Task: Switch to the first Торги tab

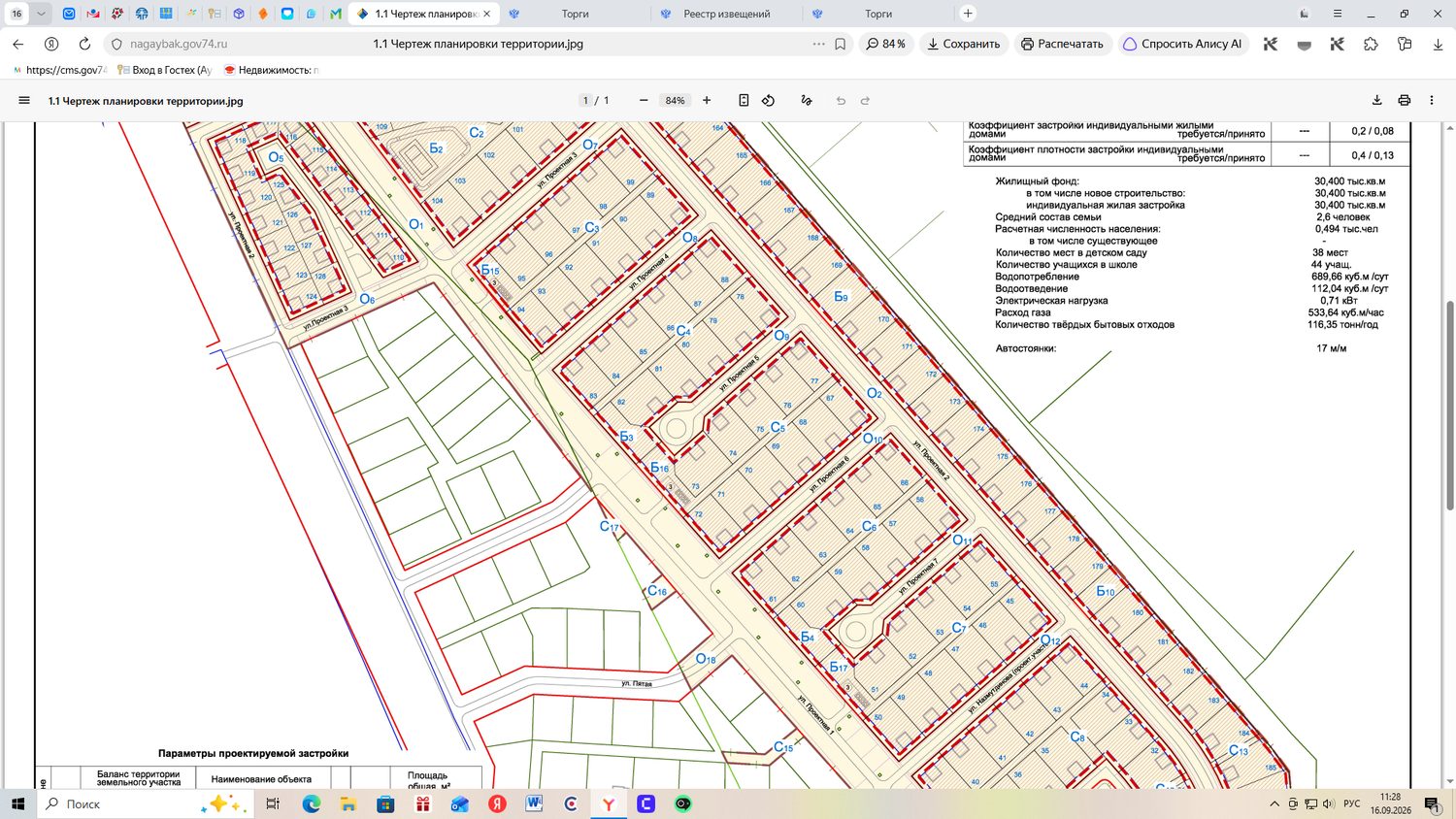Action: 575,14
